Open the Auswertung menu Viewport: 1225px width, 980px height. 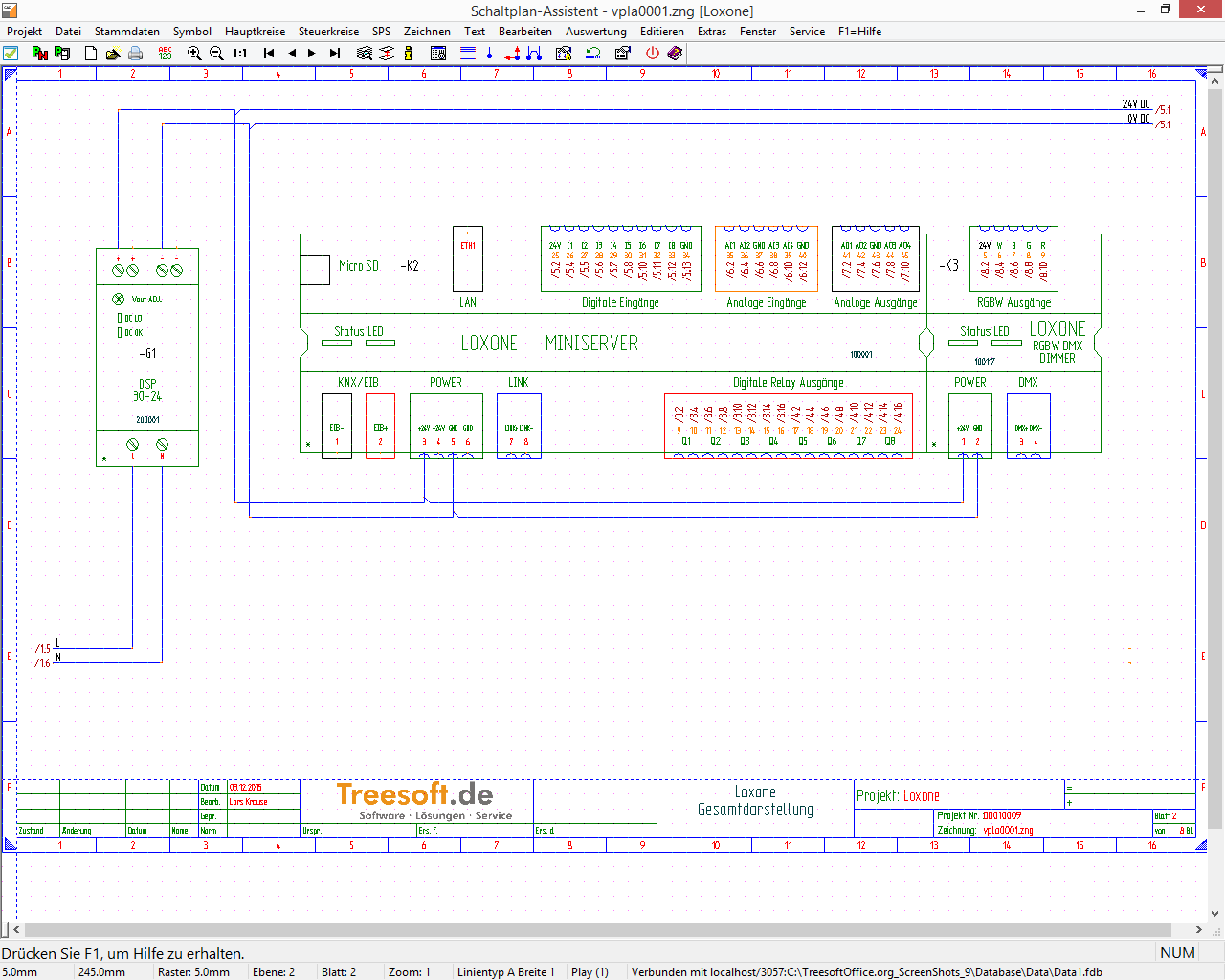pyautogui.click(x=595, y=32)
